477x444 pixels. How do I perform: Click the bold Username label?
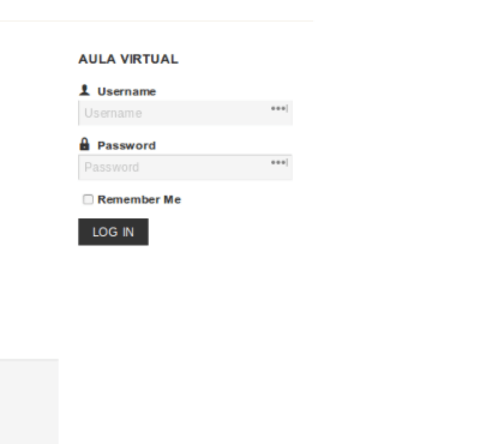(x=126, y=91)
